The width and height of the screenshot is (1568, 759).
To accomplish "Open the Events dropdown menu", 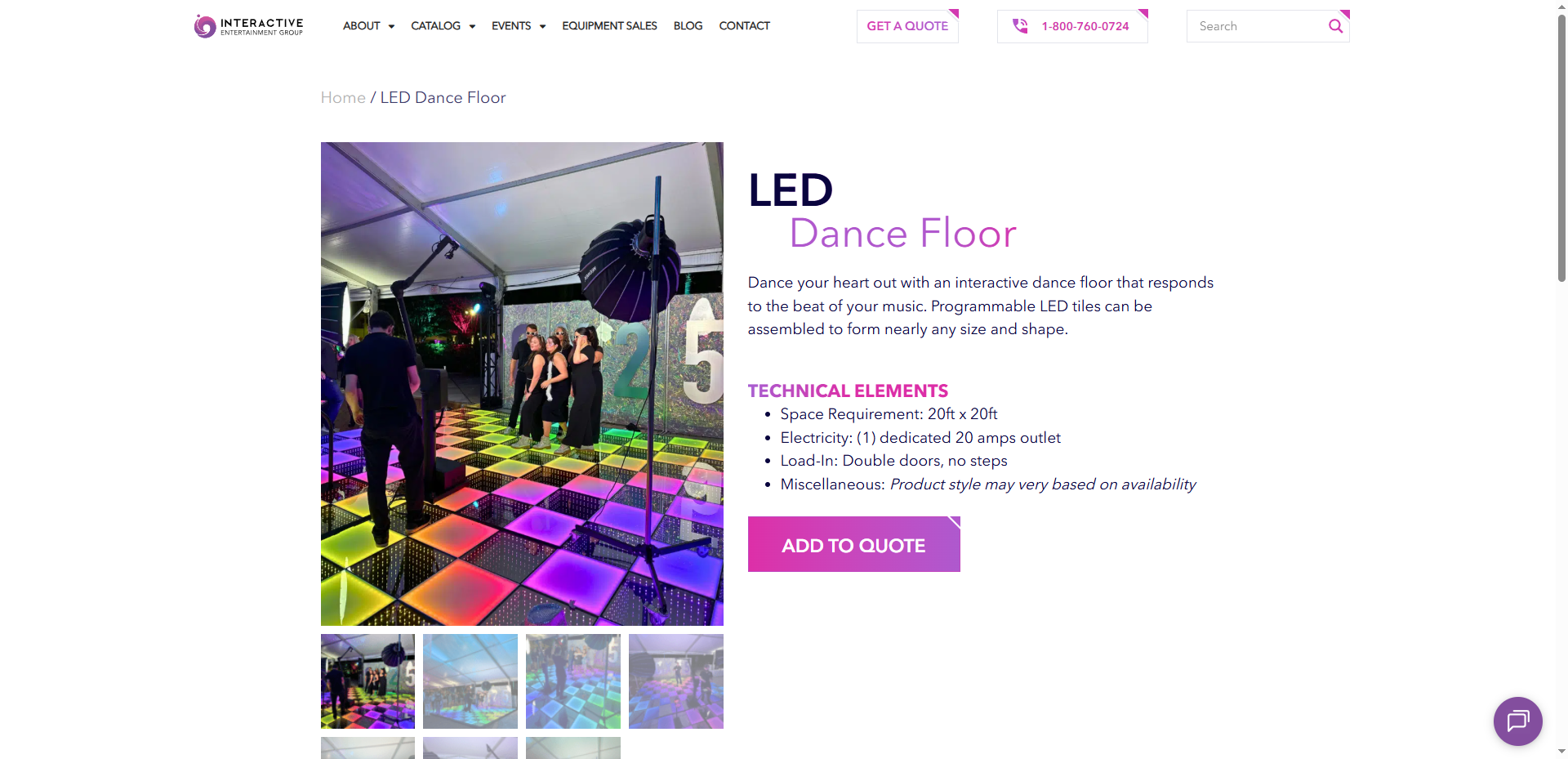I will click(519, 26).
